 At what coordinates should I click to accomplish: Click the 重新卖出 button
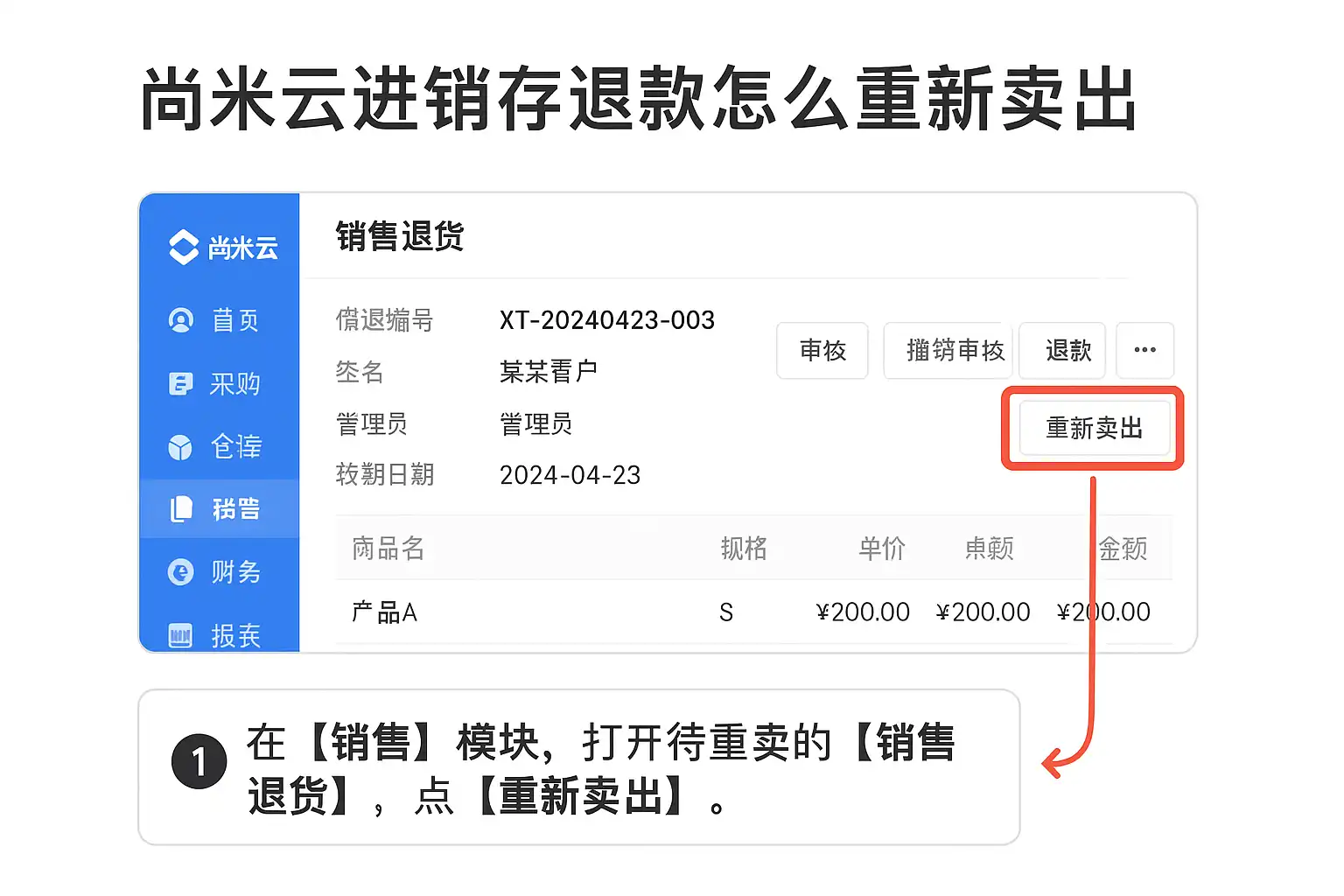(x=1095, y=428)
